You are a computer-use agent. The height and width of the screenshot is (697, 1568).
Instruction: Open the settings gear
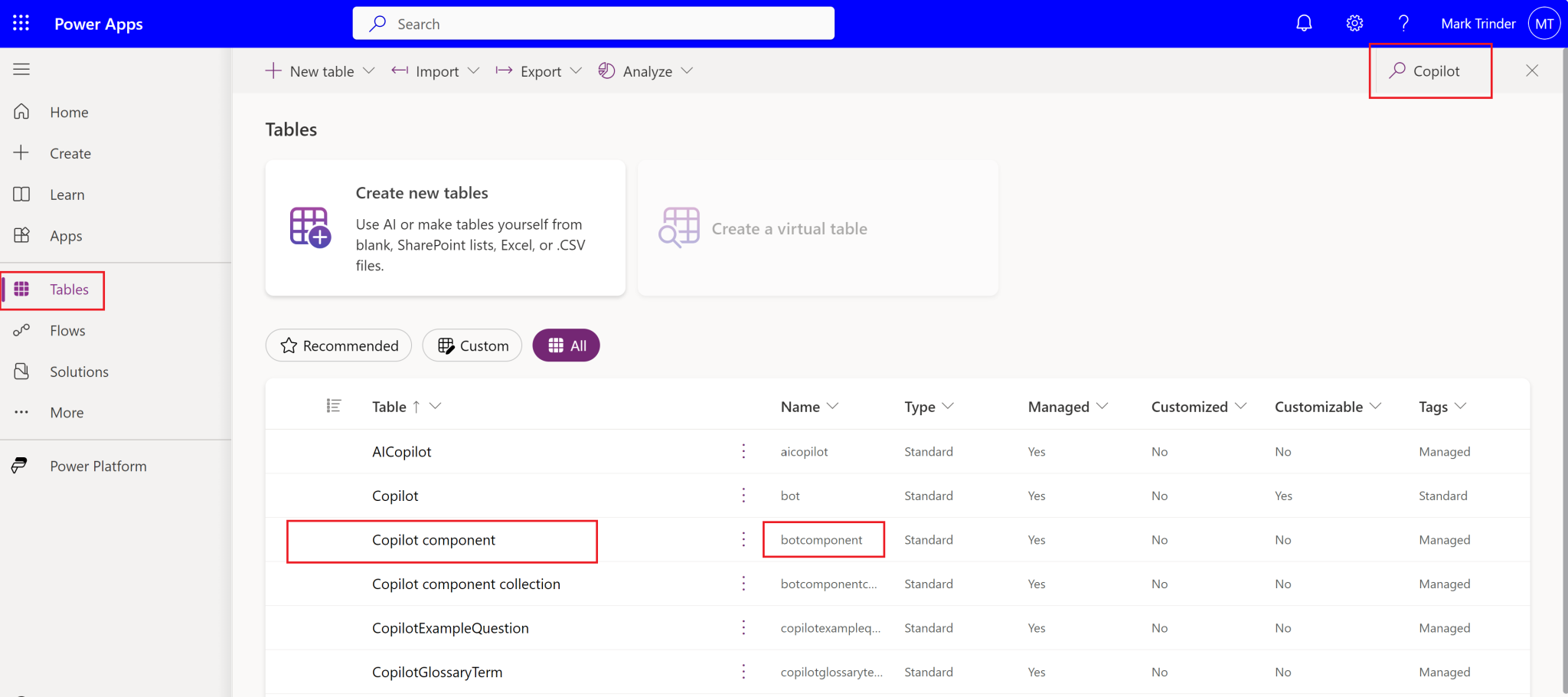tap(1354, 23)
